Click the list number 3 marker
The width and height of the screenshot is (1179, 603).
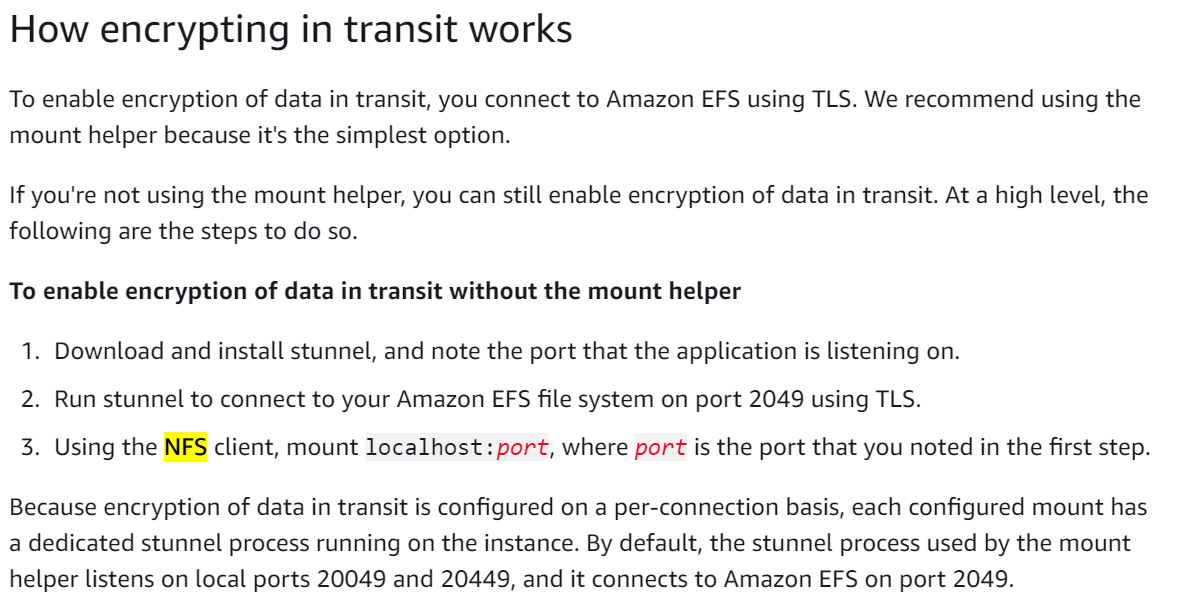point(30,447)
